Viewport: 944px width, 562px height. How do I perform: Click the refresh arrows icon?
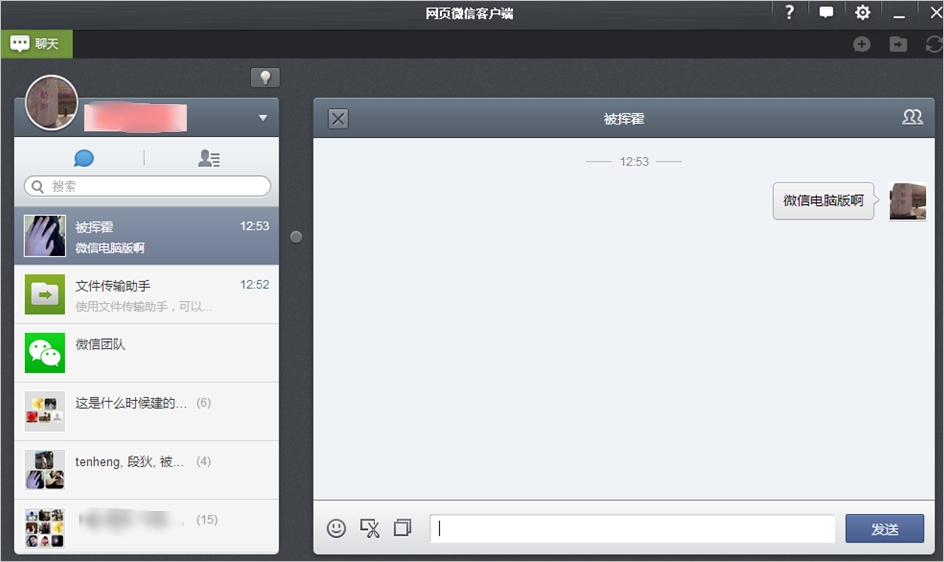pos(934,44)
